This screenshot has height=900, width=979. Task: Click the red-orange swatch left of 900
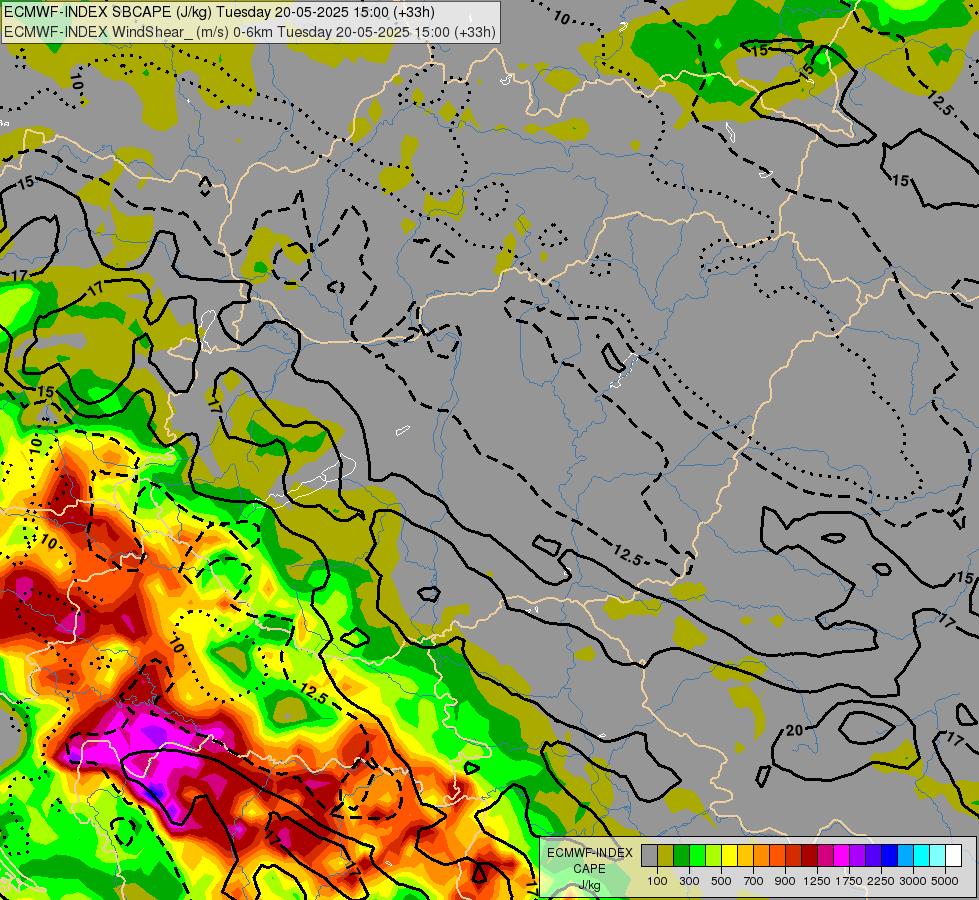pos(777,855)
